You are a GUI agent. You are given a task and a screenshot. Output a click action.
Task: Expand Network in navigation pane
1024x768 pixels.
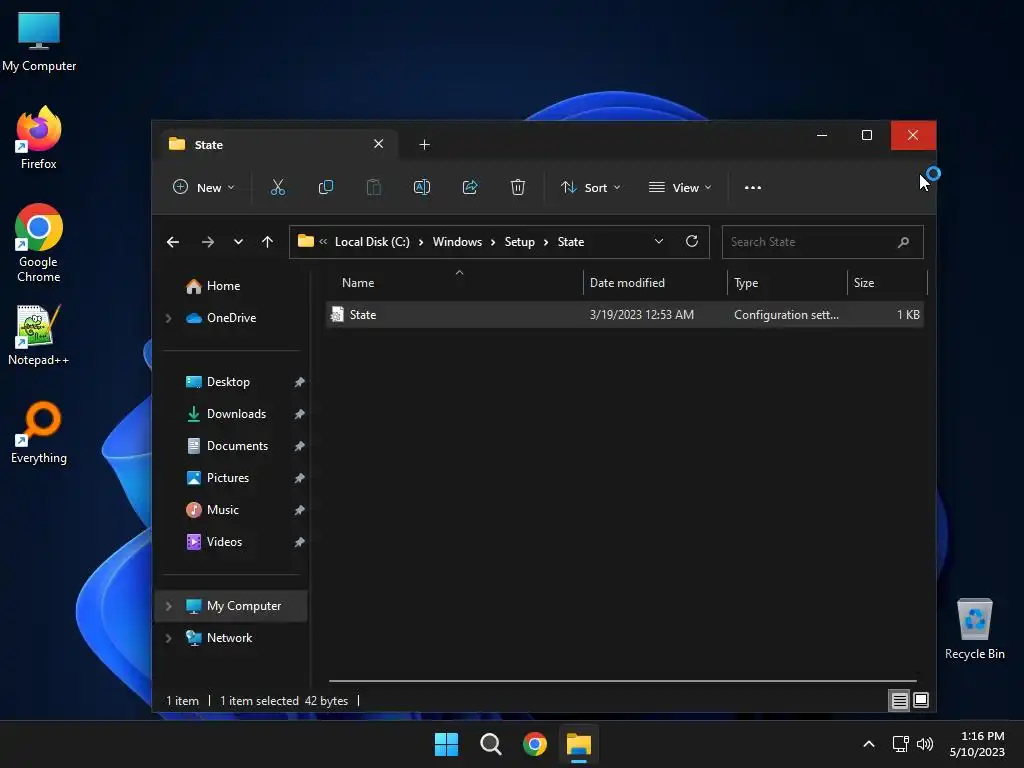[168, 638]
